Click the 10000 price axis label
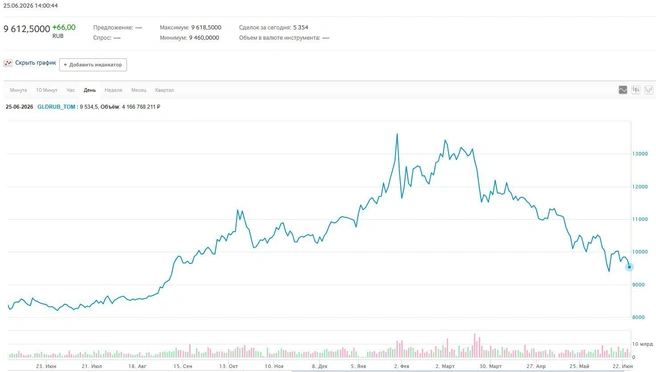 pos(640,252)
